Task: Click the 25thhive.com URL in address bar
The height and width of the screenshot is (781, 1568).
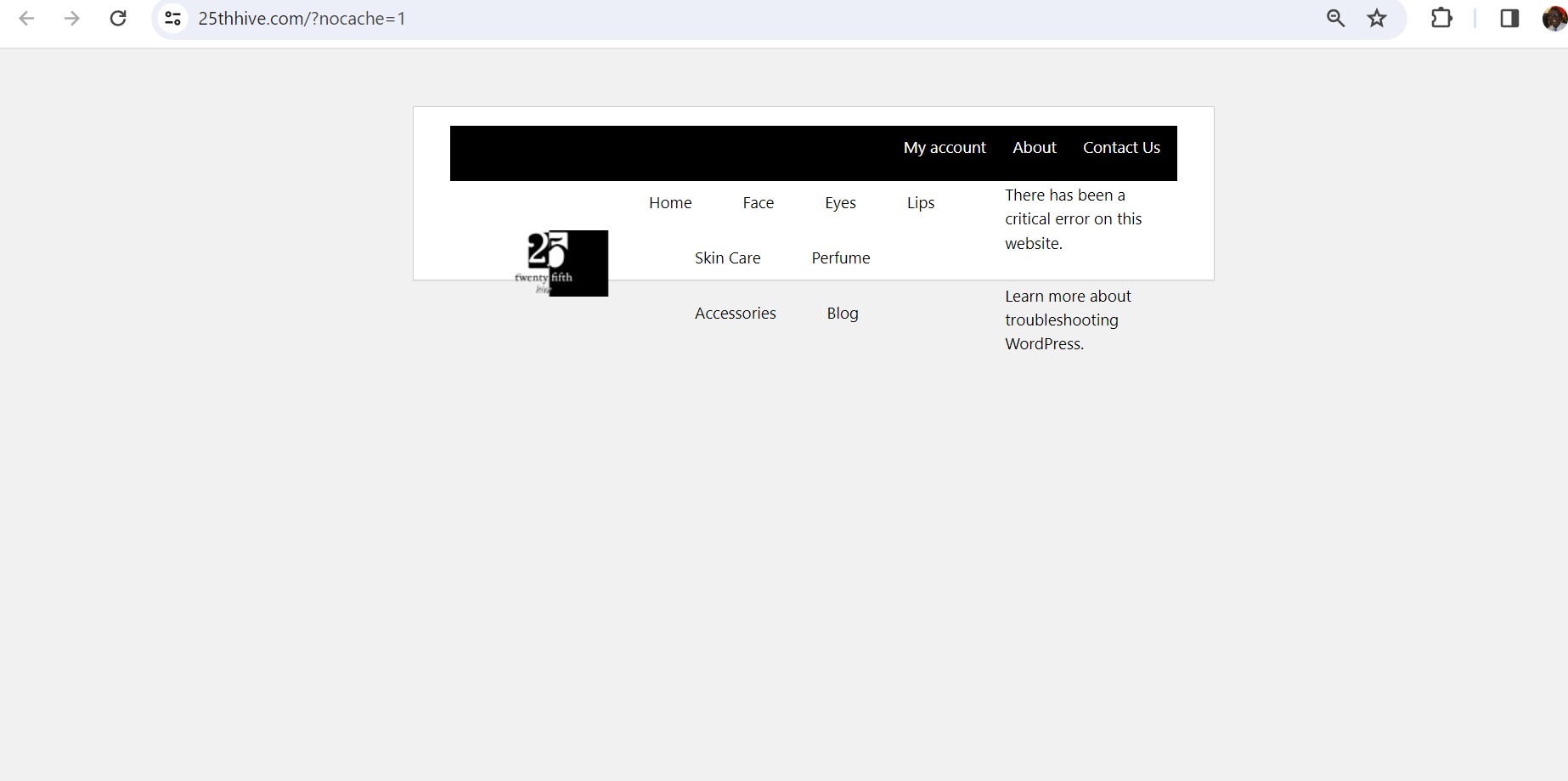Action: pyautogui.click(x=302, y=19)
